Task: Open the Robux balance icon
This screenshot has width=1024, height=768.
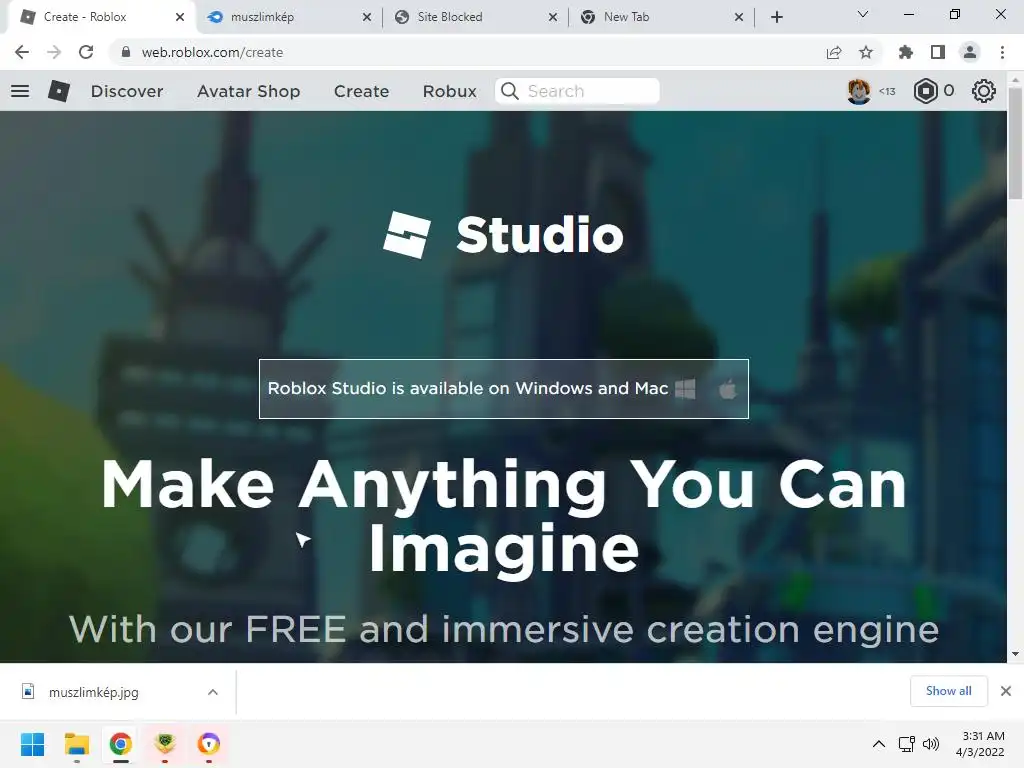Action: point(925,91)
